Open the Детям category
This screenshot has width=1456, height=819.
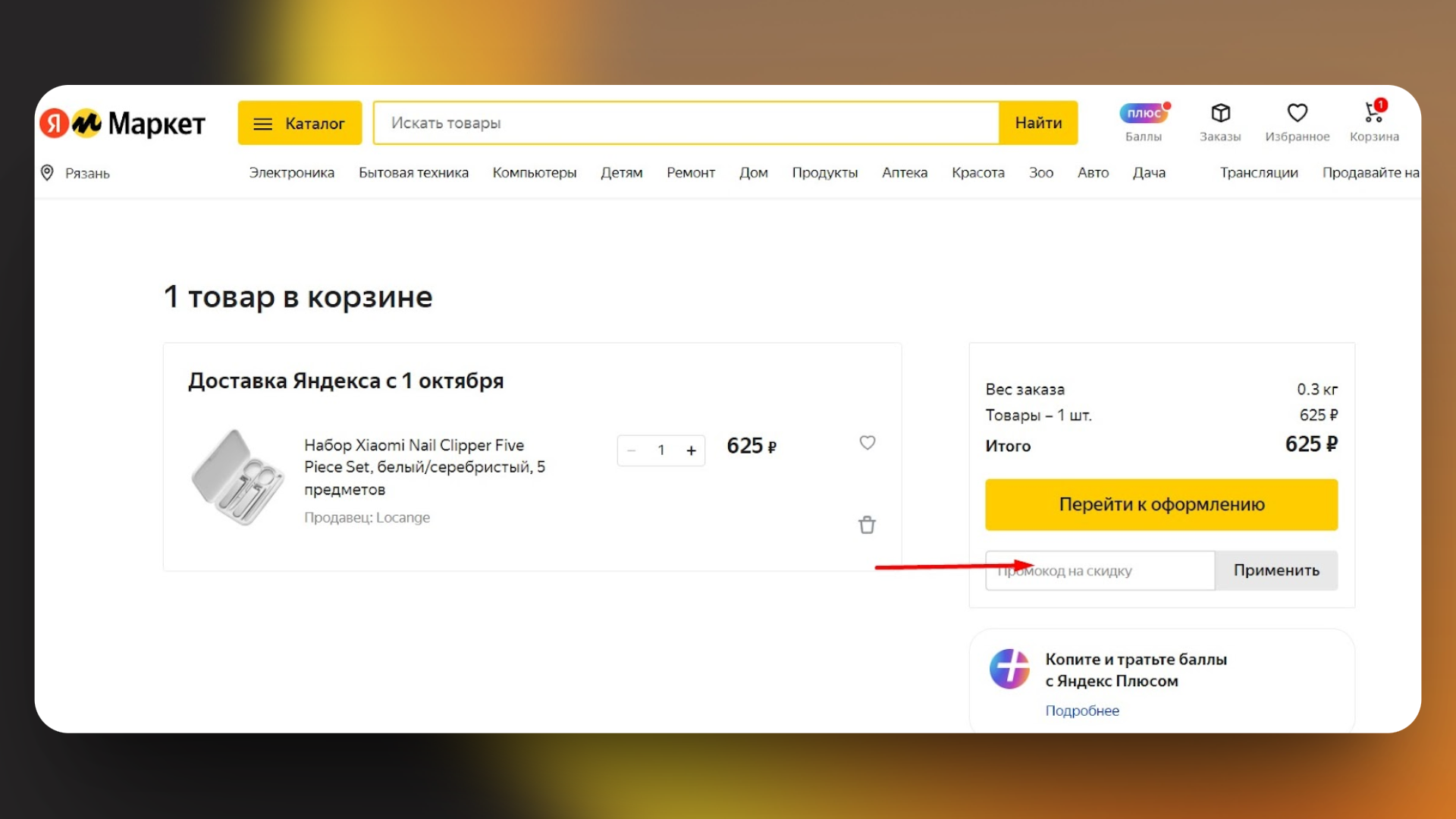click(622, 173)
